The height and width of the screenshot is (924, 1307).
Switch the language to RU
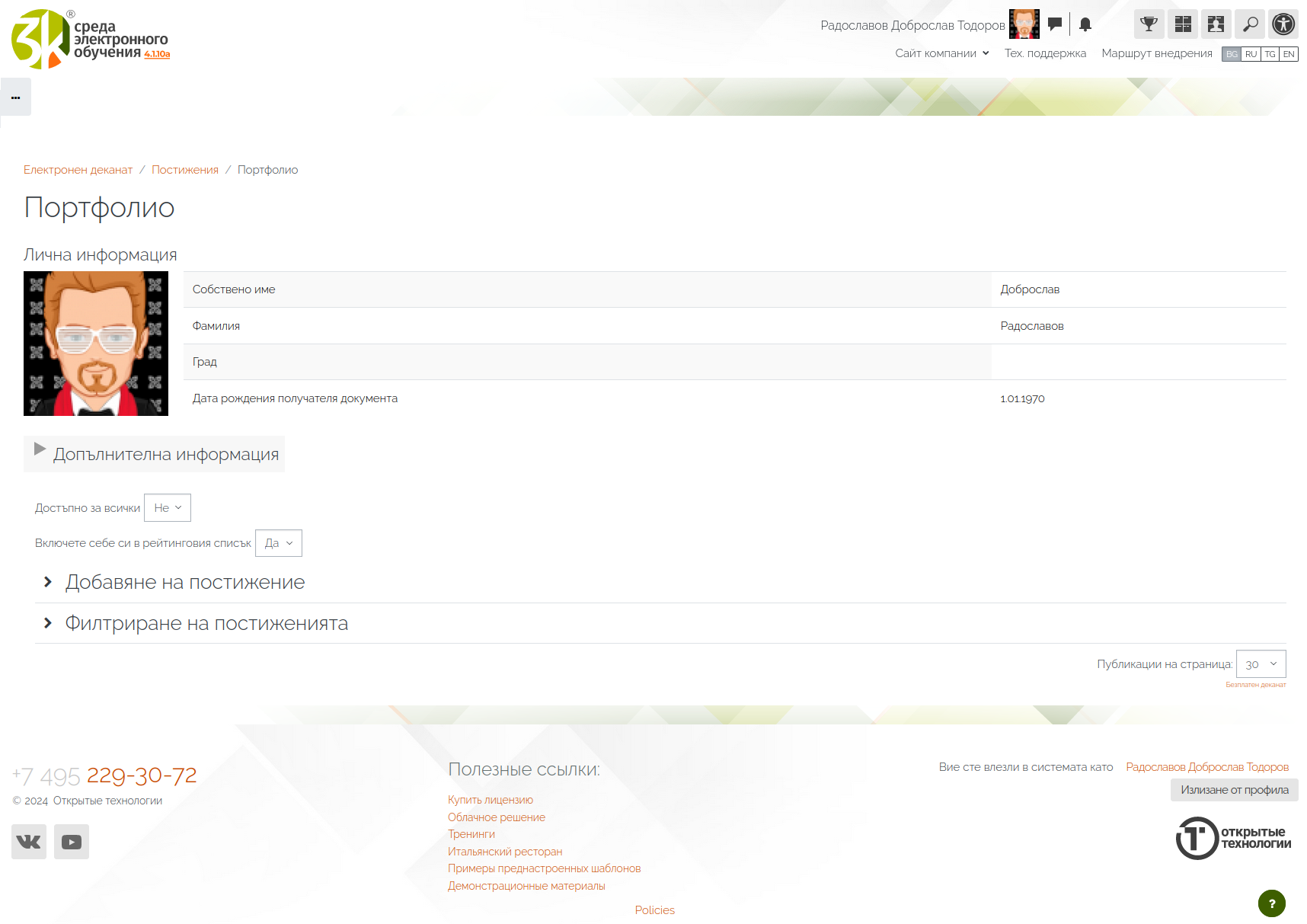1251,54
